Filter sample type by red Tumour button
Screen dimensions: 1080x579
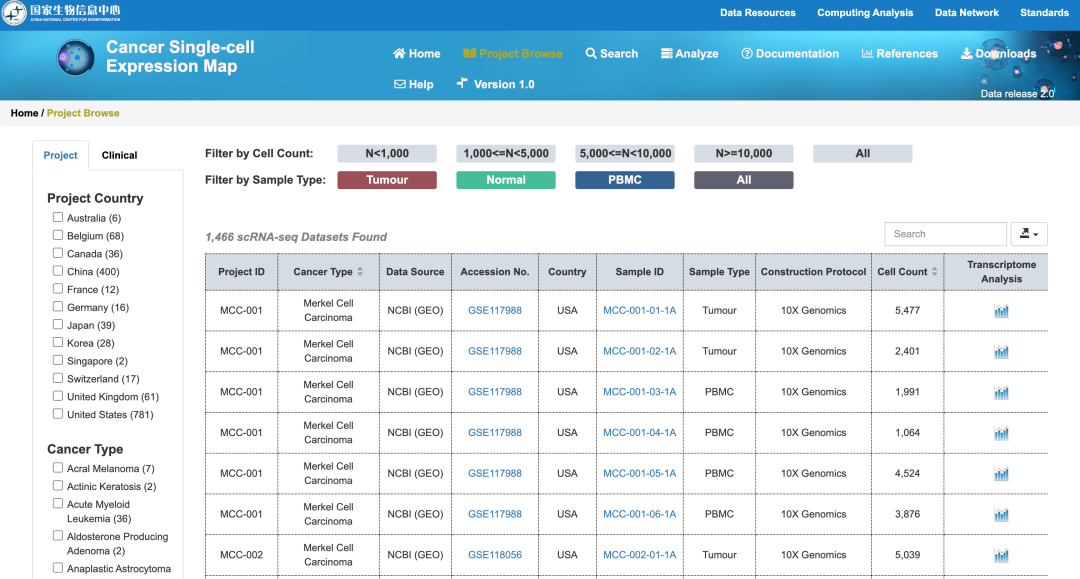click(x=387, y=180)
